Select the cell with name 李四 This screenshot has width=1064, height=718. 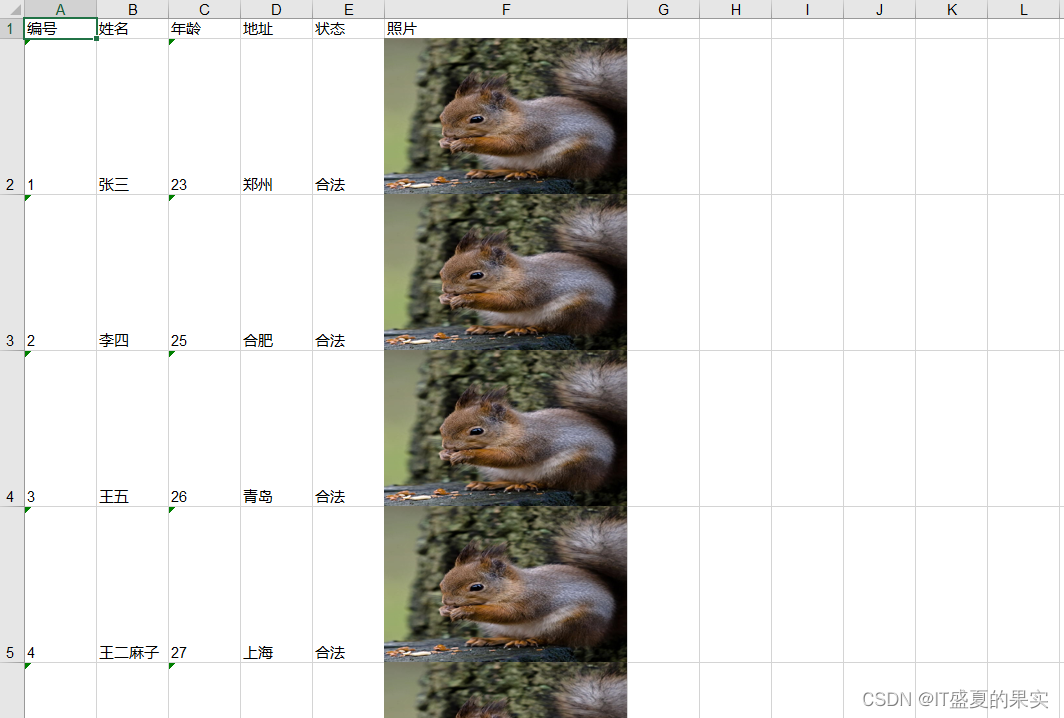pos(132,273)
